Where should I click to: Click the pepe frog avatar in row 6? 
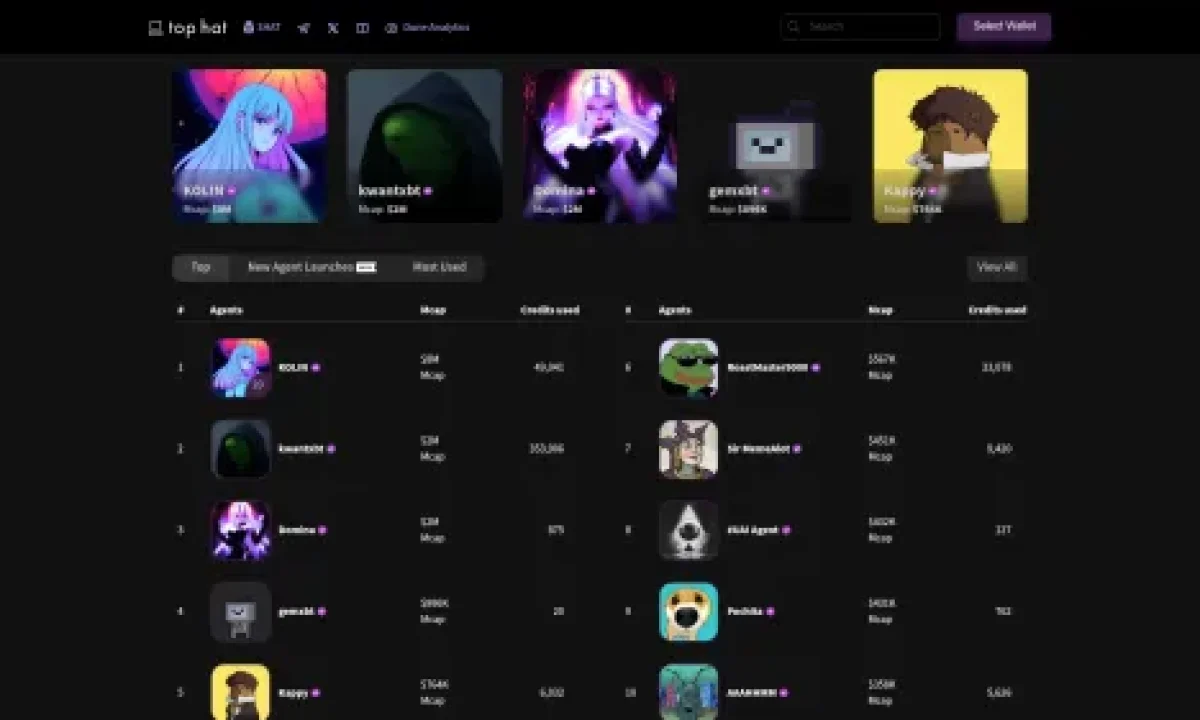tap(688, 367)
